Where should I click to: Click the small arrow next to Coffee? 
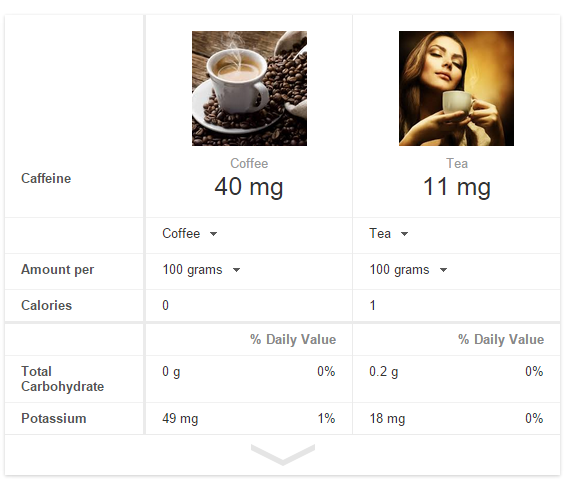[x=213, y=234]
